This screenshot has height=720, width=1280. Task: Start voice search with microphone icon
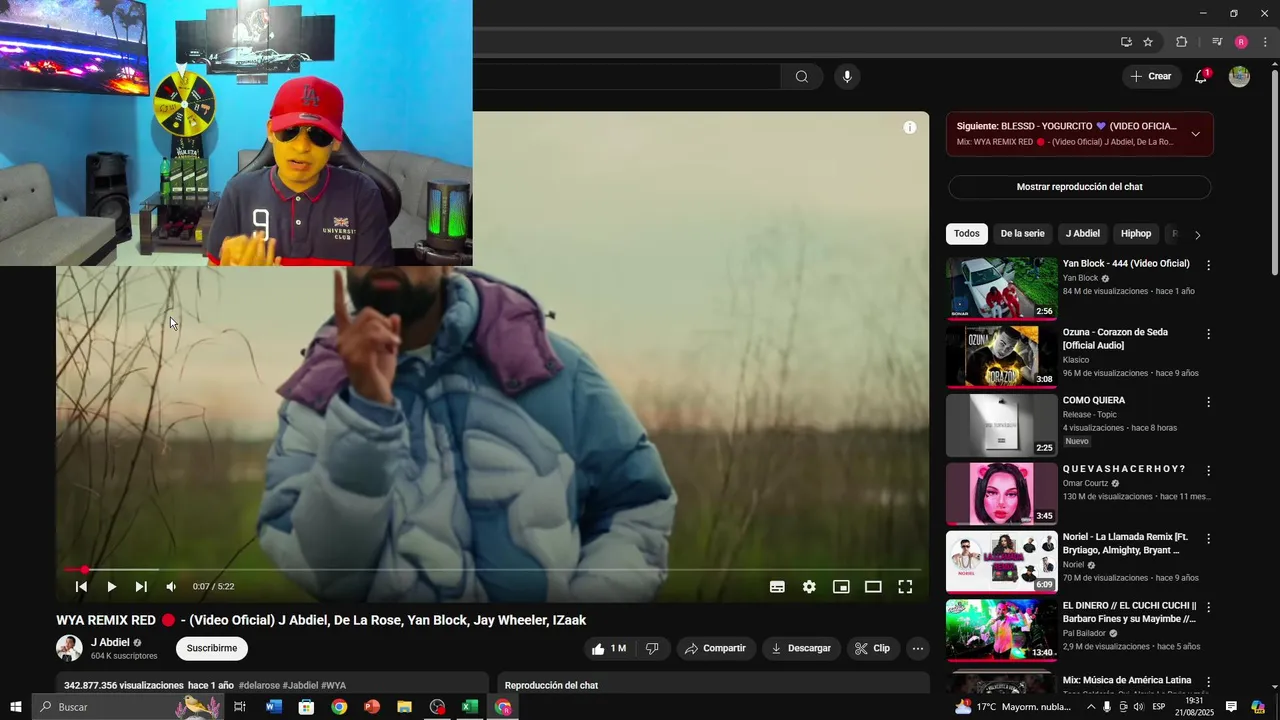point(847,77)
